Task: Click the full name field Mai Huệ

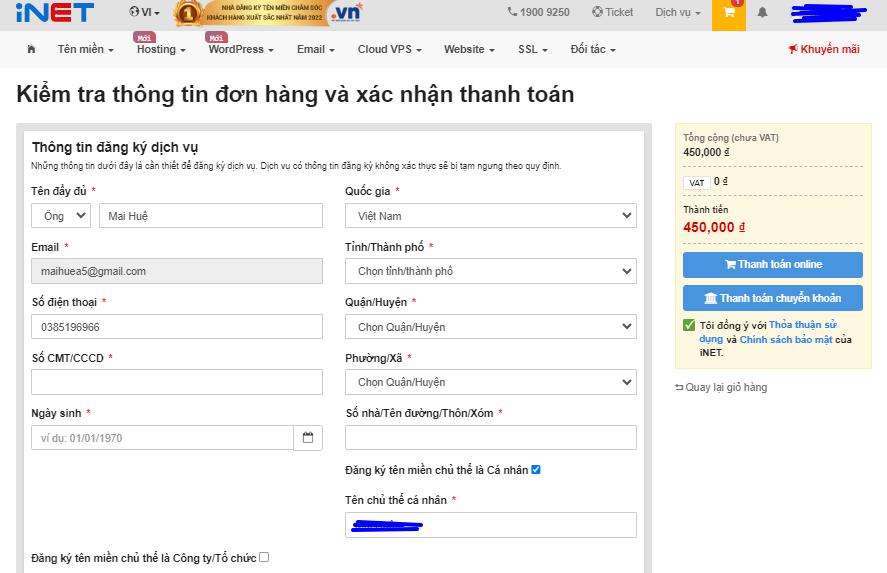Action: (211, 216)
